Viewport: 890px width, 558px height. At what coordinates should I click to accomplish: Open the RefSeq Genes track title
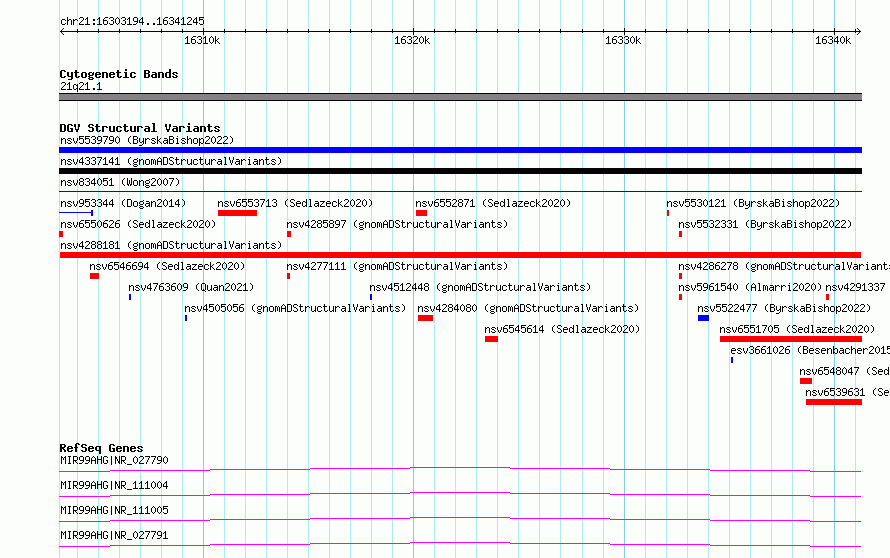[x=101, y=448]
